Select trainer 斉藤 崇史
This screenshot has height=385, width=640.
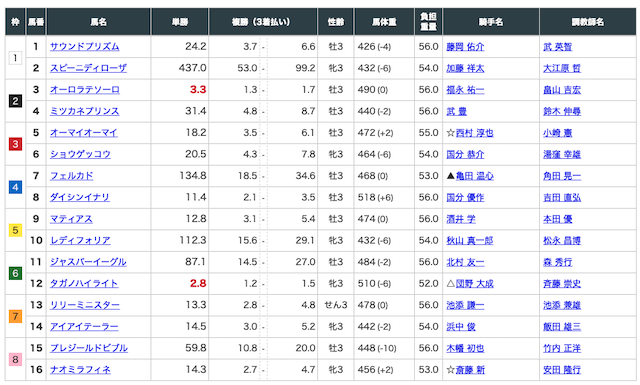click(x=562, y=284)
